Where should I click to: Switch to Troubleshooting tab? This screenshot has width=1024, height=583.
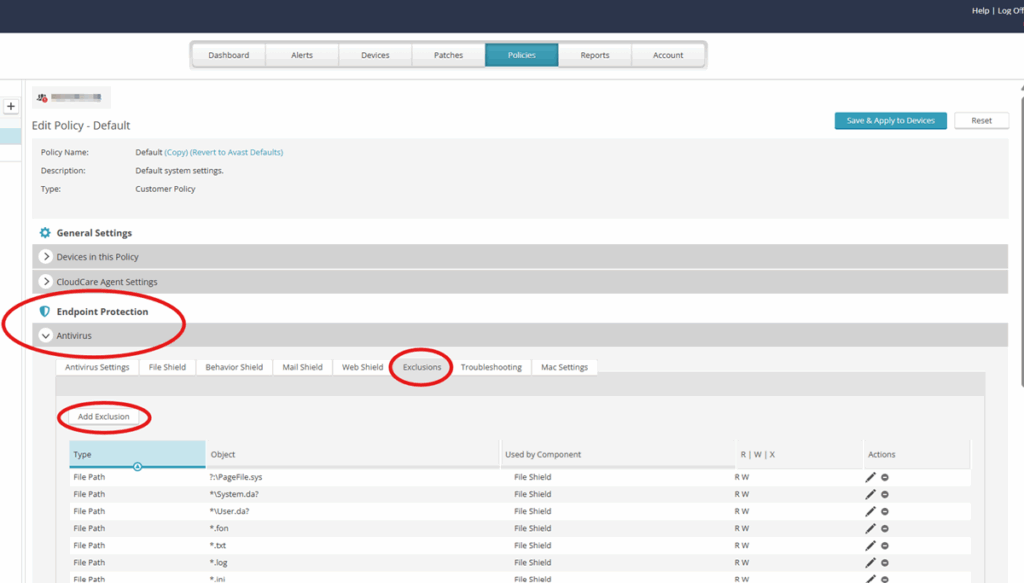click(491, 367)
